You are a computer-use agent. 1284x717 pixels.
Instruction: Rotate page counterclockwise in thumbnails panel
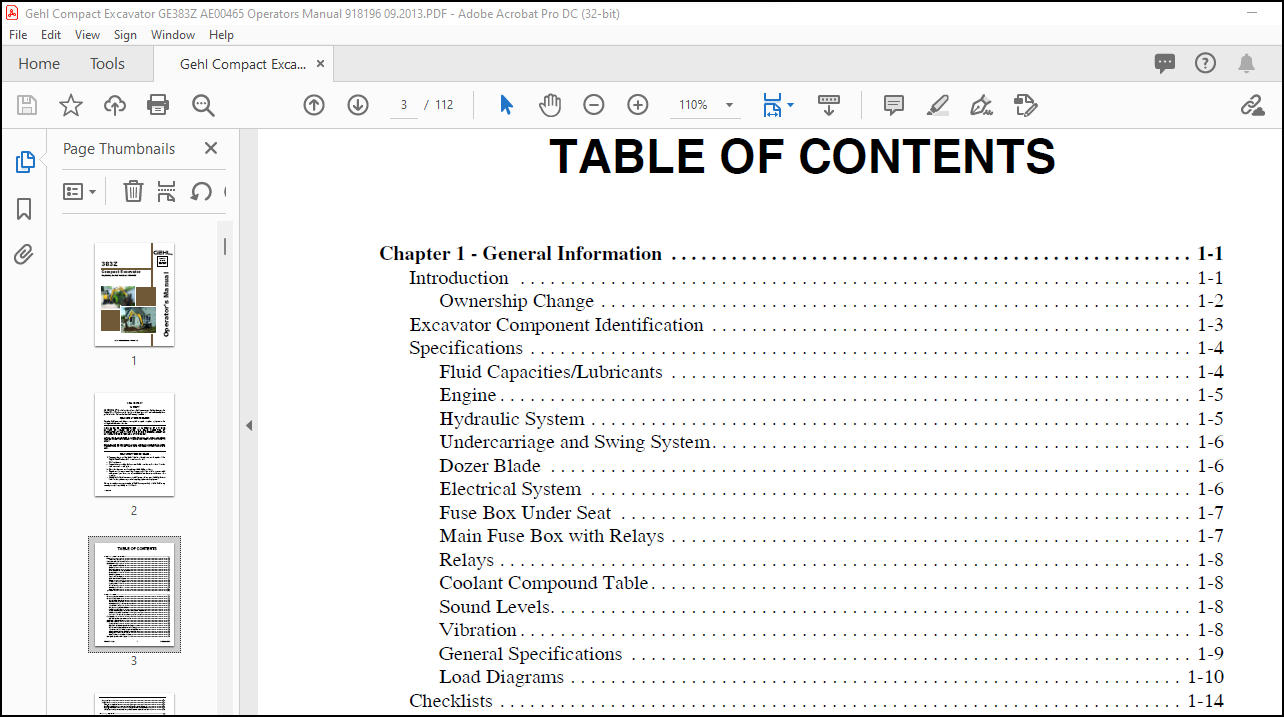click(201, 191)
